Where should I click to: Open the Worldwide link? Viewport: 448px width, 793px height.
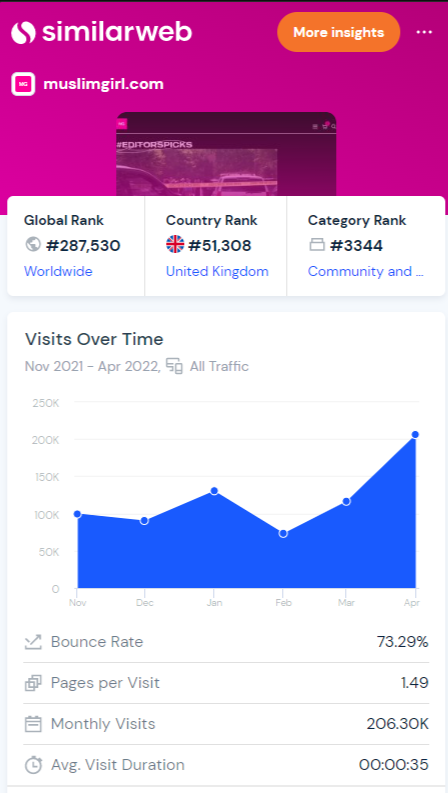58,272
